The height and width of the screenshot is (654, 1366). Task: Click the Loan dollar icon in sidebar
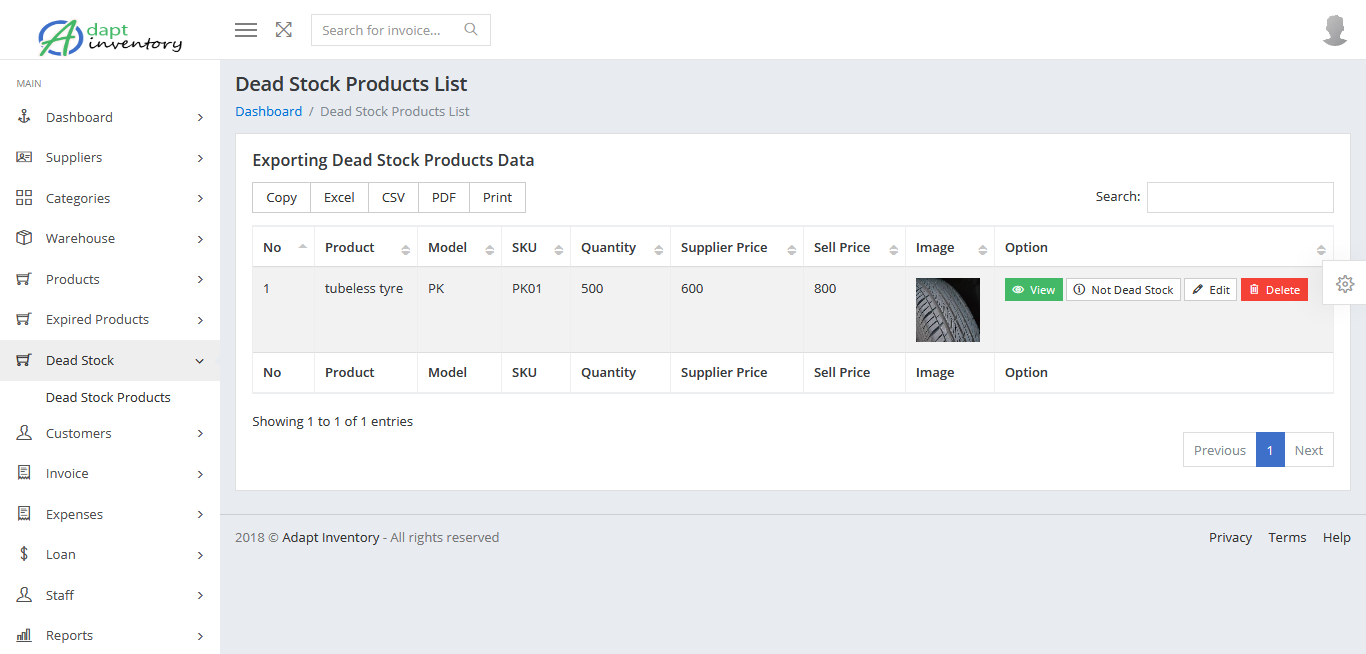23,553
